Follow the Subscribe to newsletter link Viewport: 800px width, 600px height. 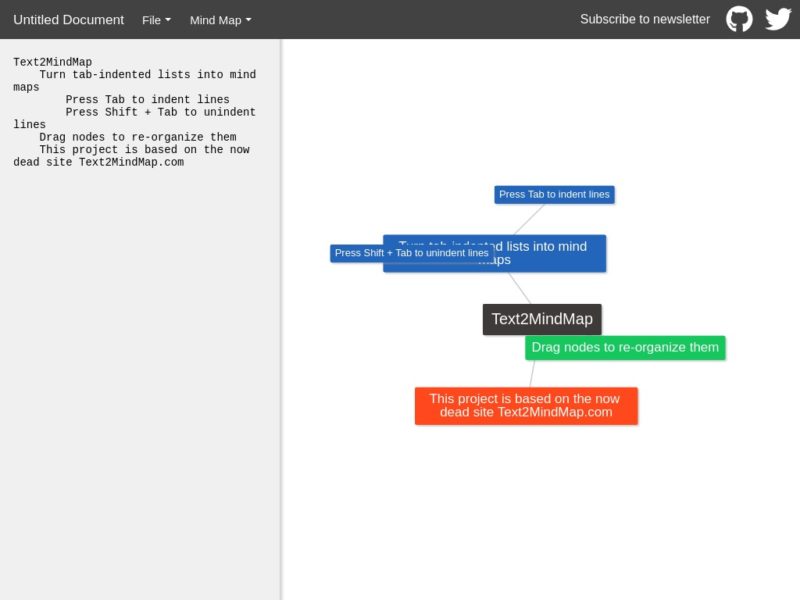click(645, 18)
